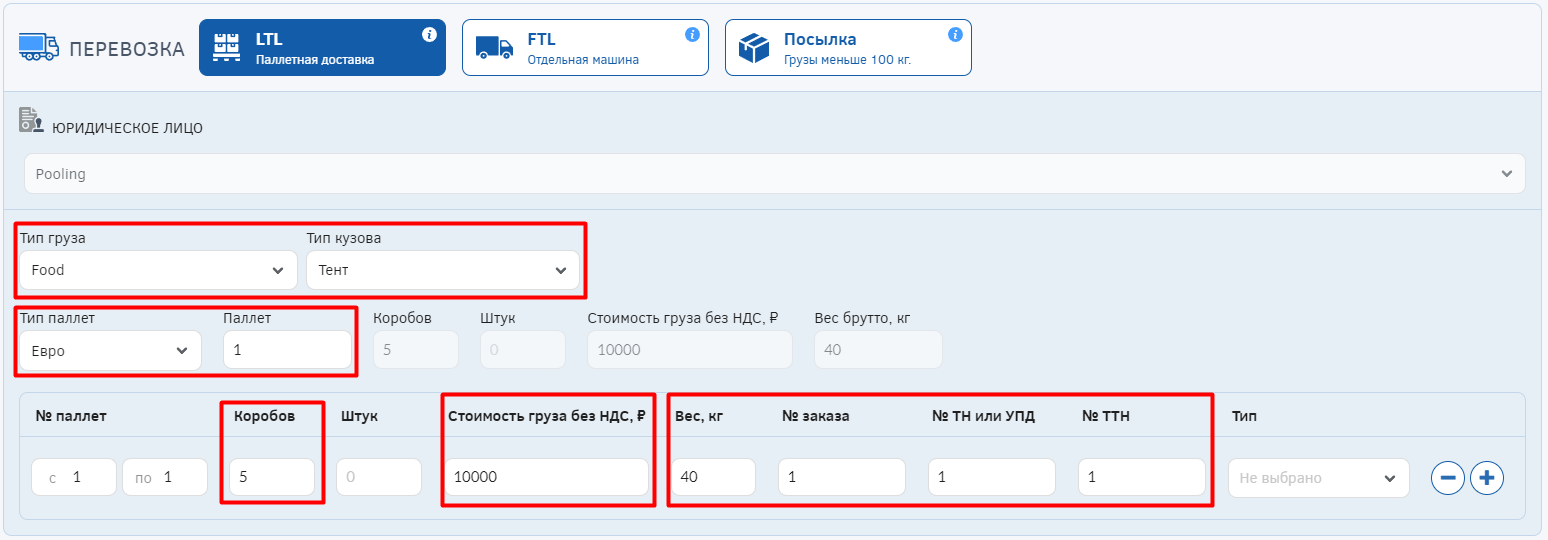Expand the Тип паллет Евро dropdown

click(110, 351)
